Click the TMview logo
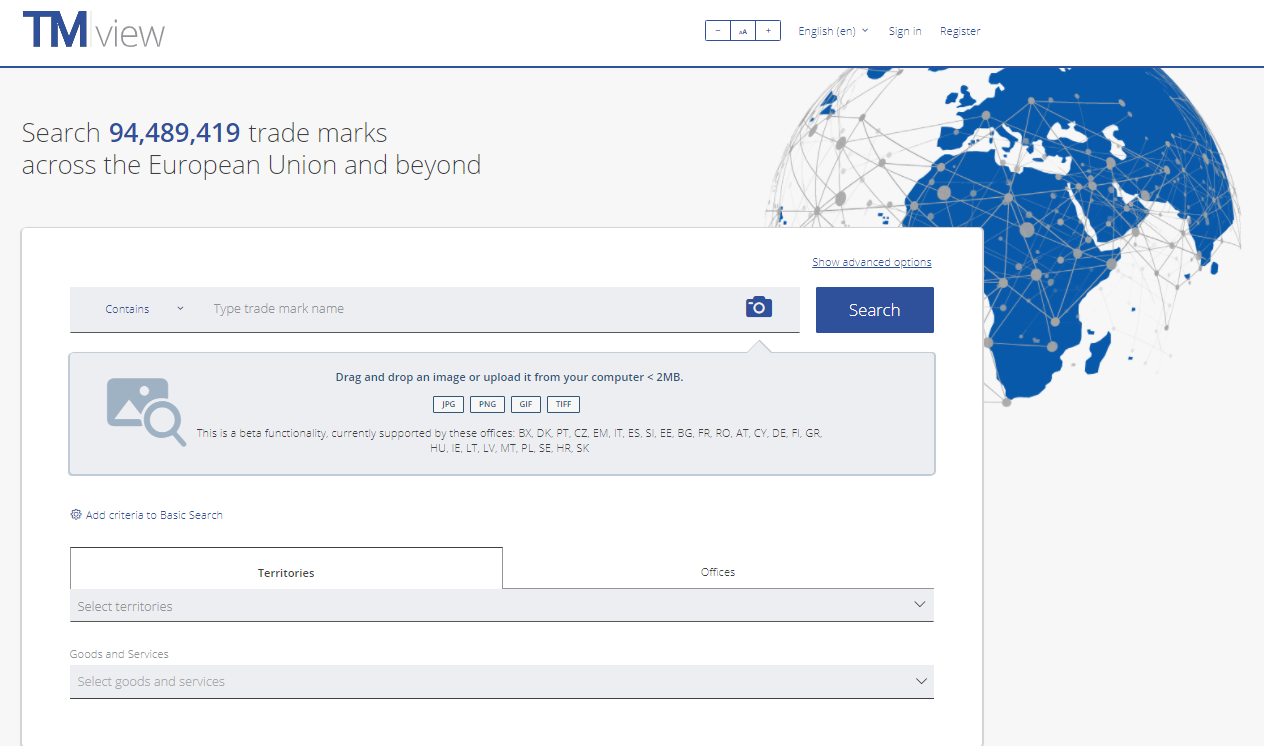1264x746 pixels. (94, 31)
